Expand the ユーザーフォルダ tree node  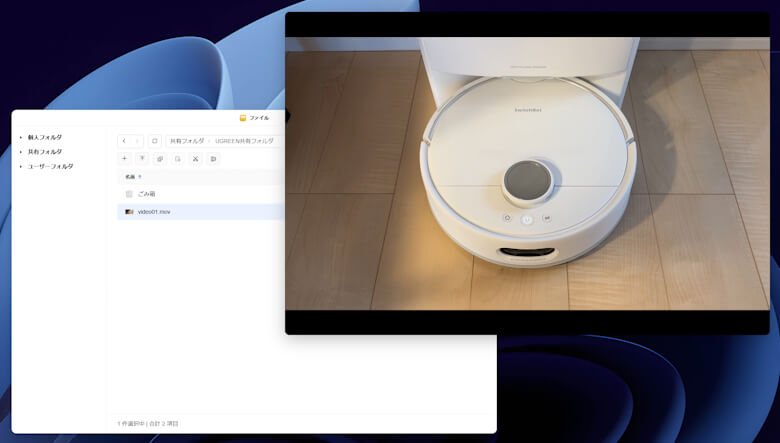tap(21, 166)
